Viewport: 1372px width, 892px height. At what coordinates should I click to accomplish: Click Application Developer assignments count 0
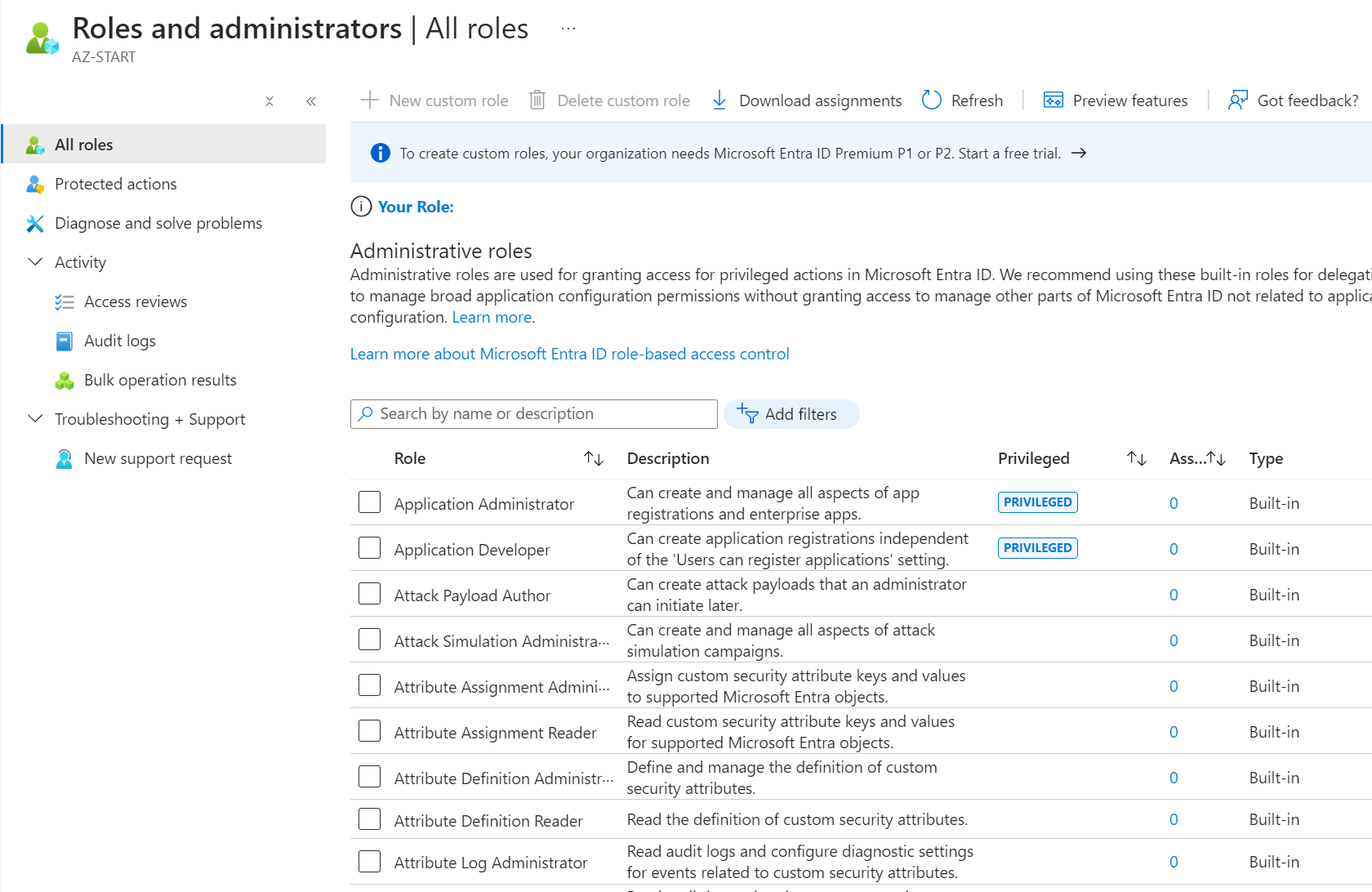tap(1174, 549)
